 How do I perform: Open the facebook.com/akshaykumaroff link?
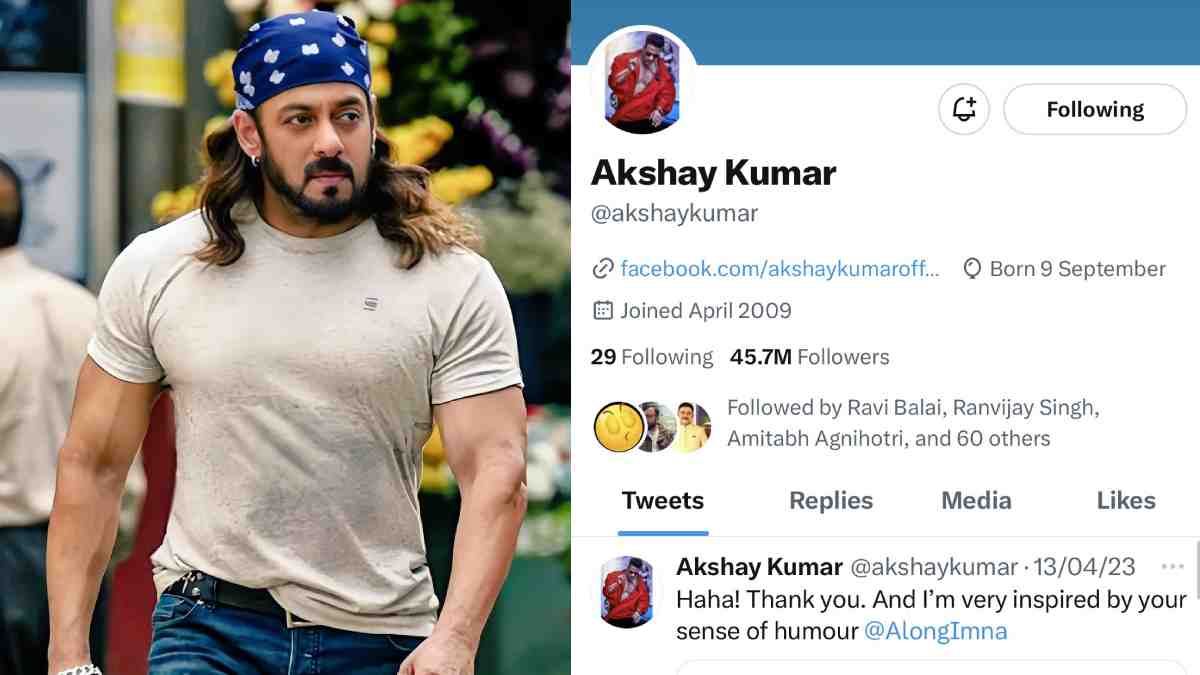780,269
